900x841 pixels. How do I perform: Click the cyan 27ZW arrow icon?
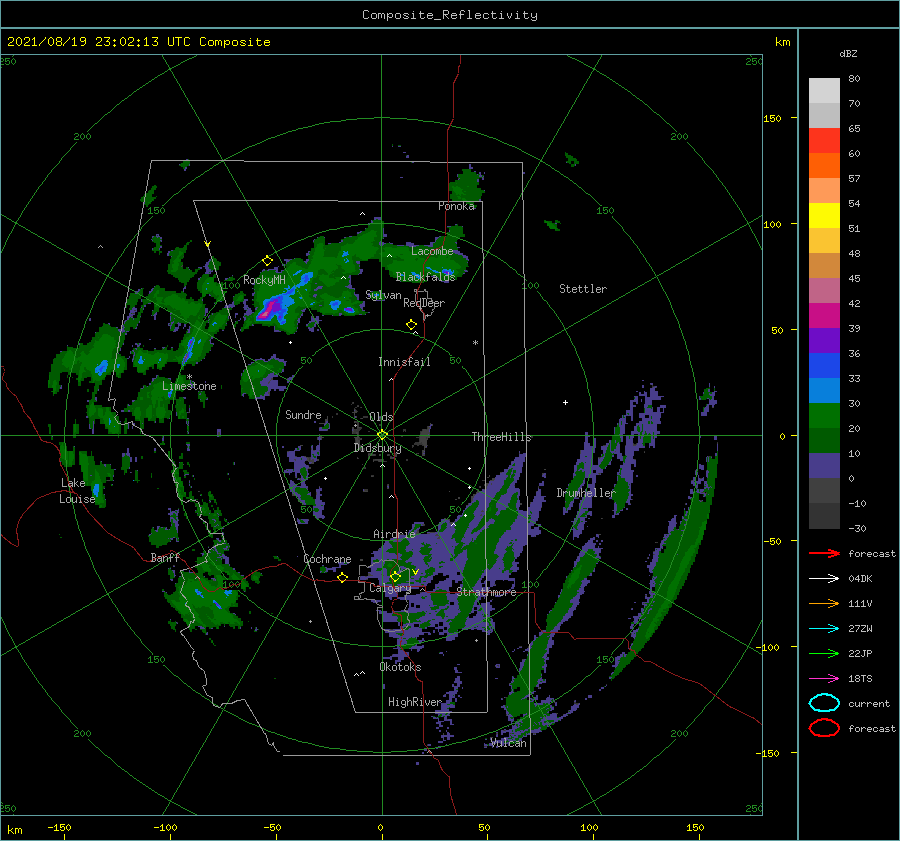(x=824, y=629)
